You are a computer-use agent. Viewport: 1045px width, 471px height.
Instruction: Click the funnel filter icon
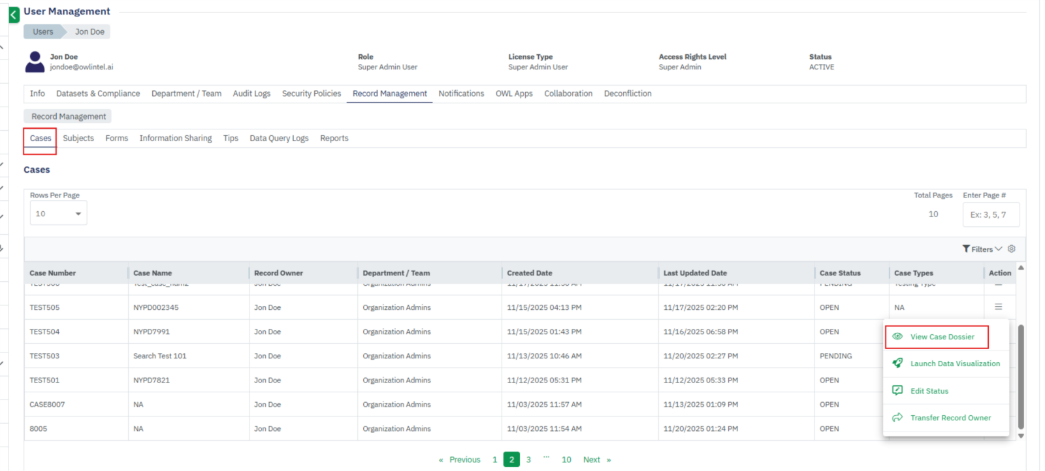966,249
